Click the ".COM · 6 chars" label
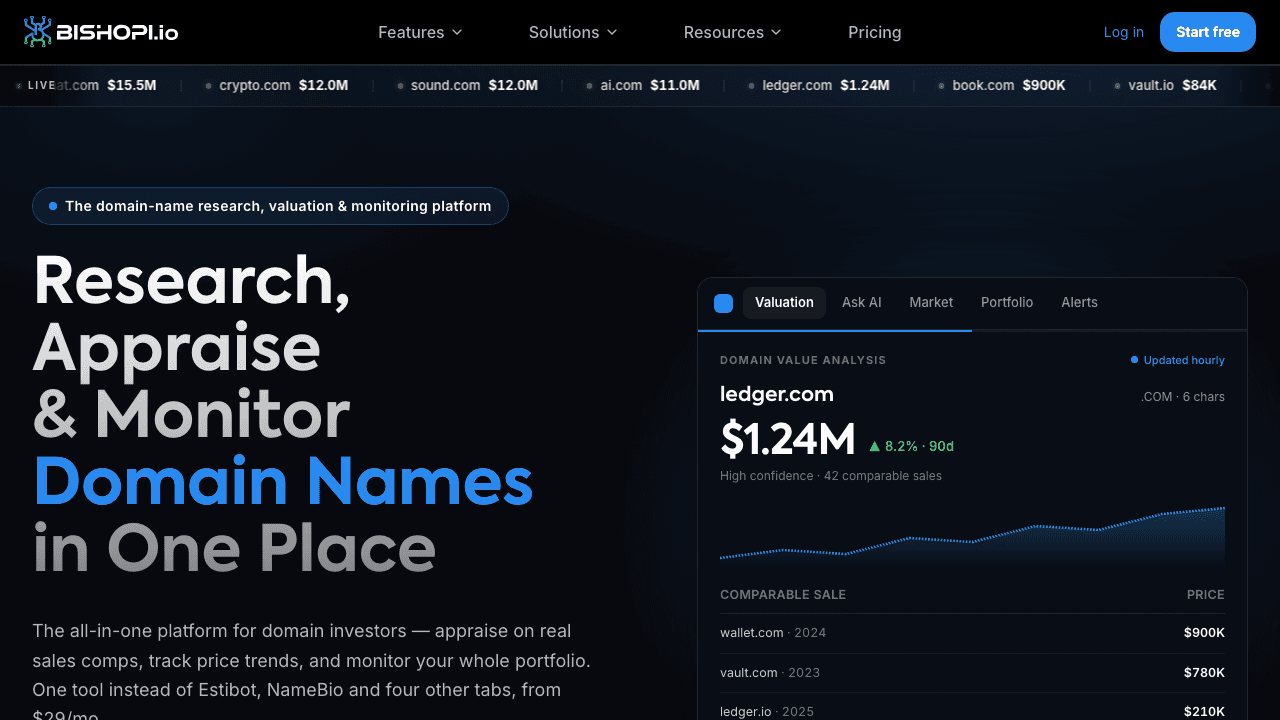The width and height of the screenshot is (1280, 720). [1183, 397]
